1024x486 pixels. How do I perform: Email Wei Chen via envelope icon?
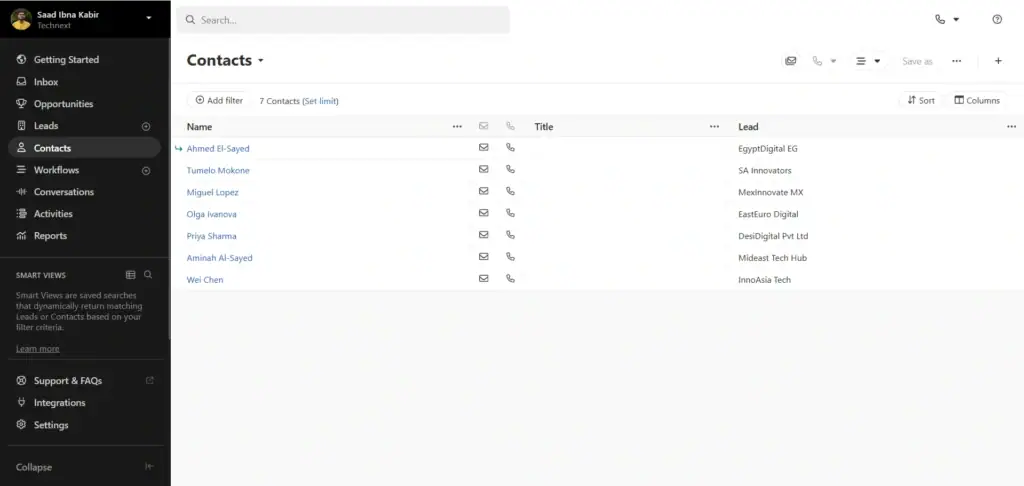[x=483, y=278]
